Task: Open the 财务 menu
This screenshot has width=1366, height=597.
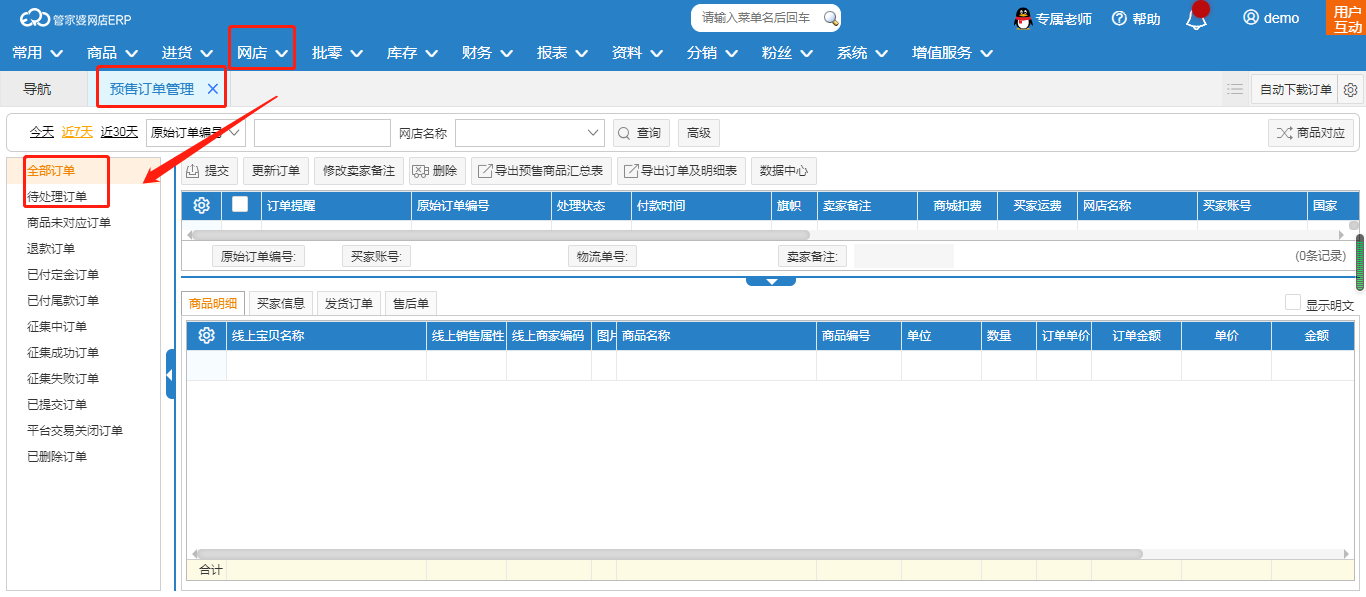Action: 487,53
